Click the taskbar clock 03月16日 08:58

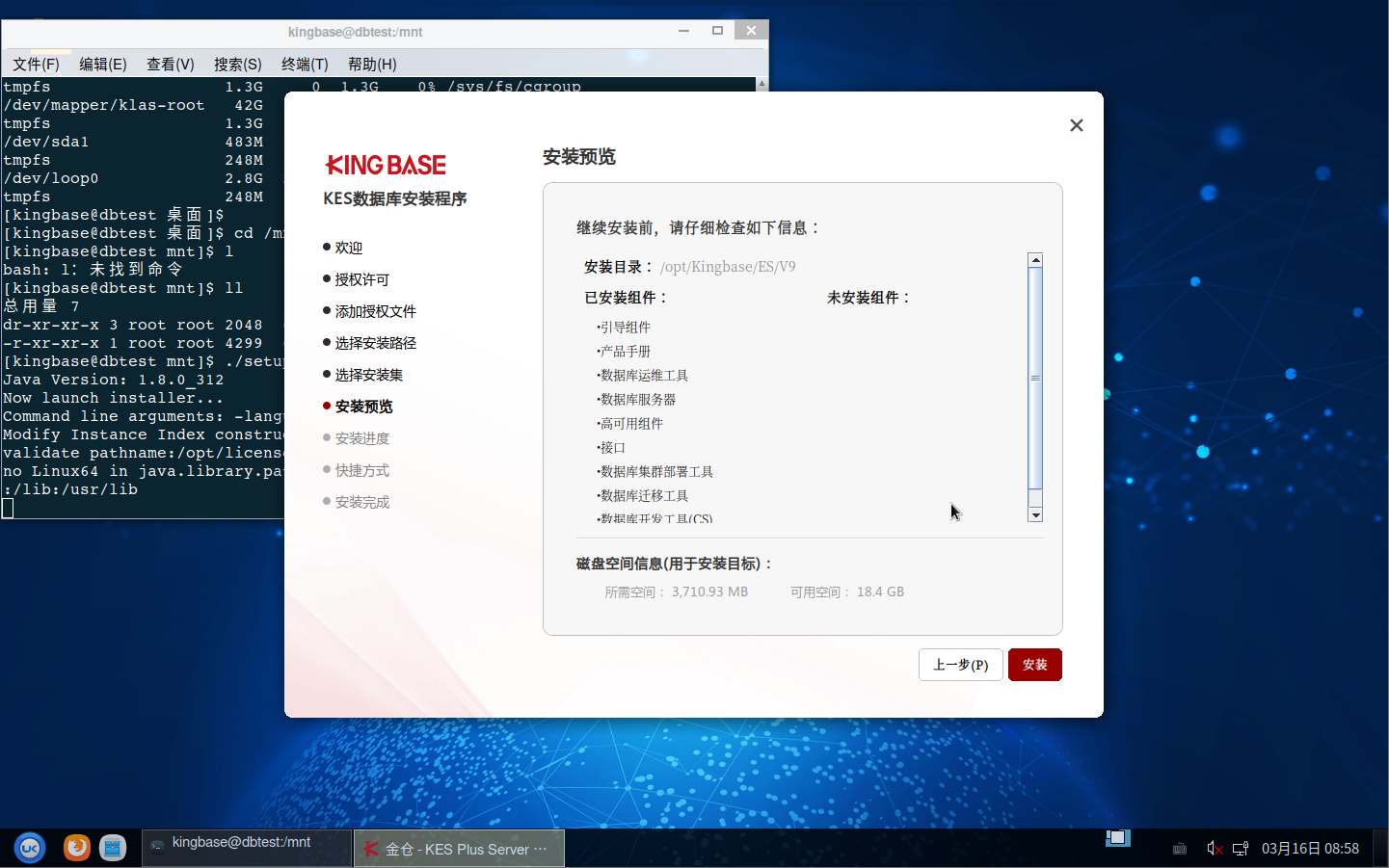coord(1310,849)
